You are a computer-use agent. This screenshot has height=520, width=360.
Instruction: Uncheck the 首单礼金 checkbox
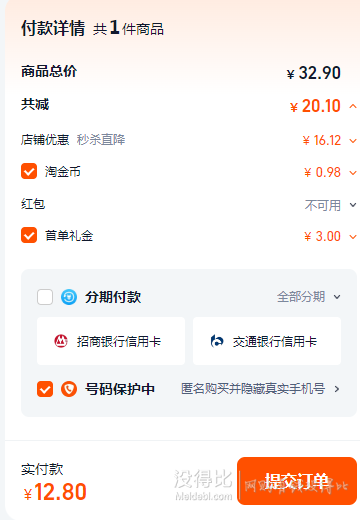pyautogui.click(x=29, y=235)
